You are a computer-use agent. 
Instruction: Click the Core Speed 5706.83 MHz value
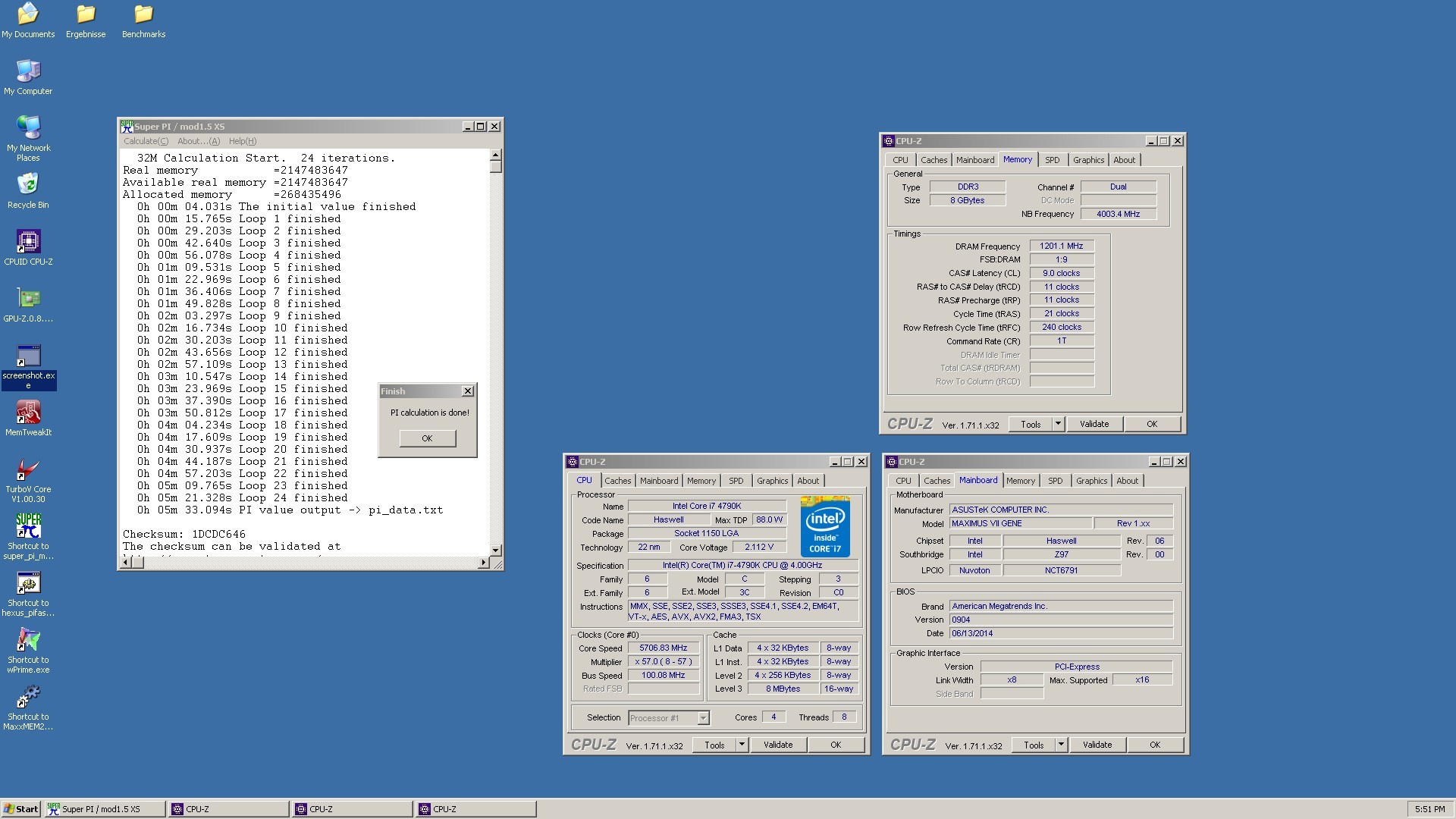pos(664,648)
